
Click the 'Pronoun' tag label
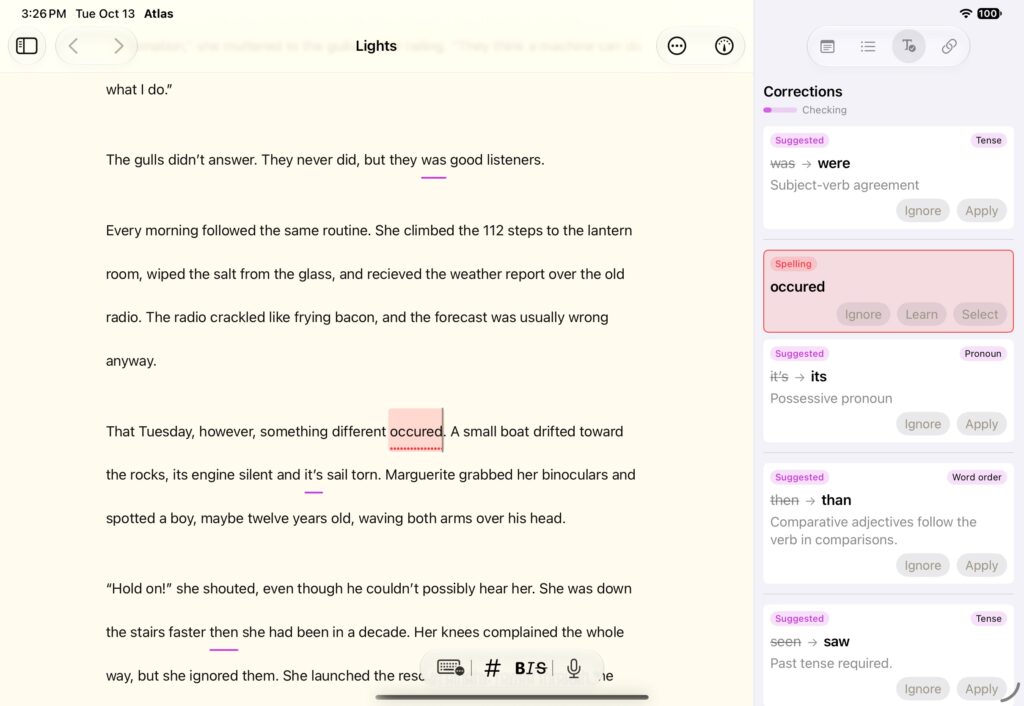click(x=982, y=354)
